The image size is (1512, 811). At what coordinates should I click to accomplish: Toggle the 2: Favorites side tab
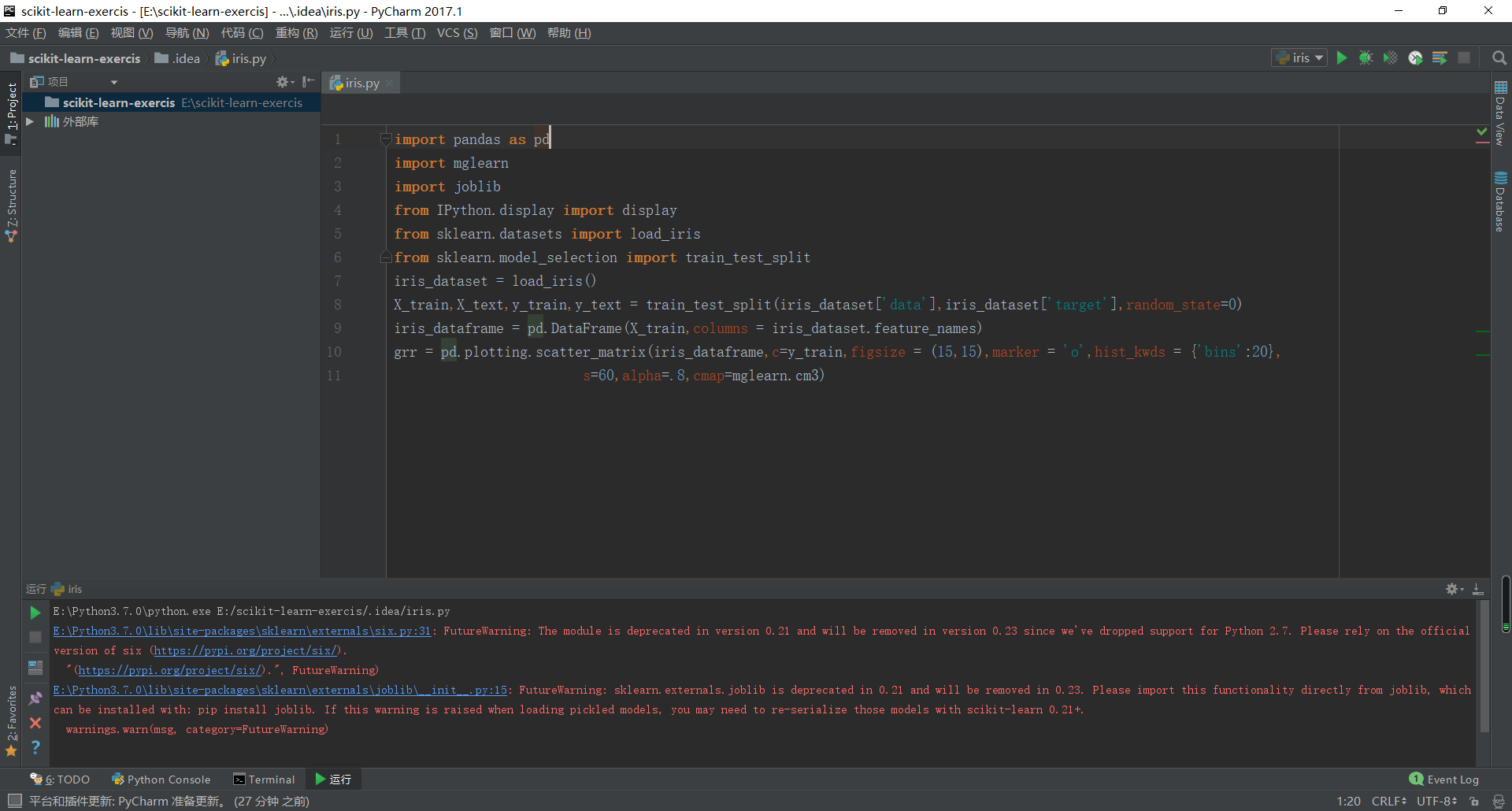[11, 720]
